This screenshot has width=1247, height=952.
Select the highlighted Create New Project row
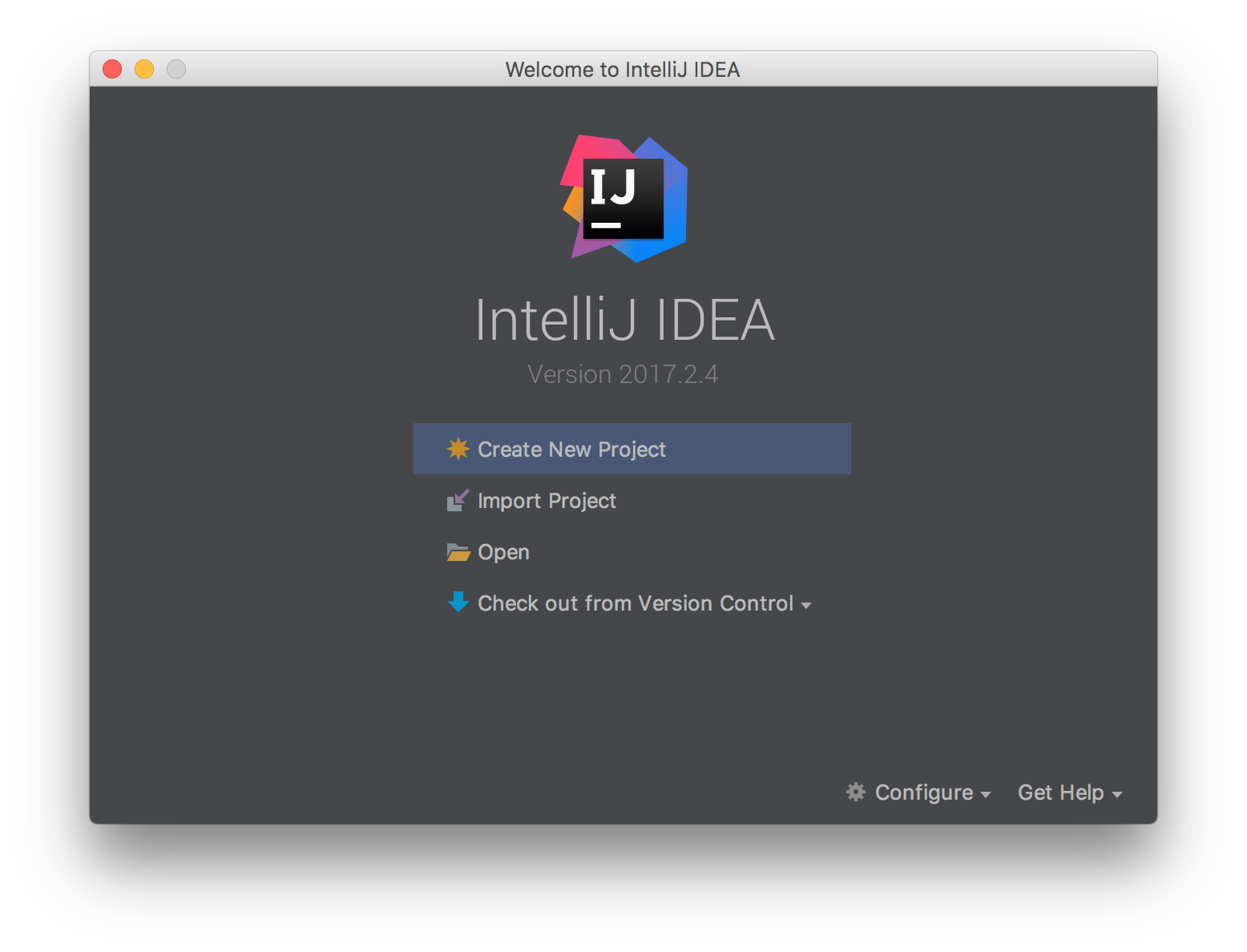[632, 449]
